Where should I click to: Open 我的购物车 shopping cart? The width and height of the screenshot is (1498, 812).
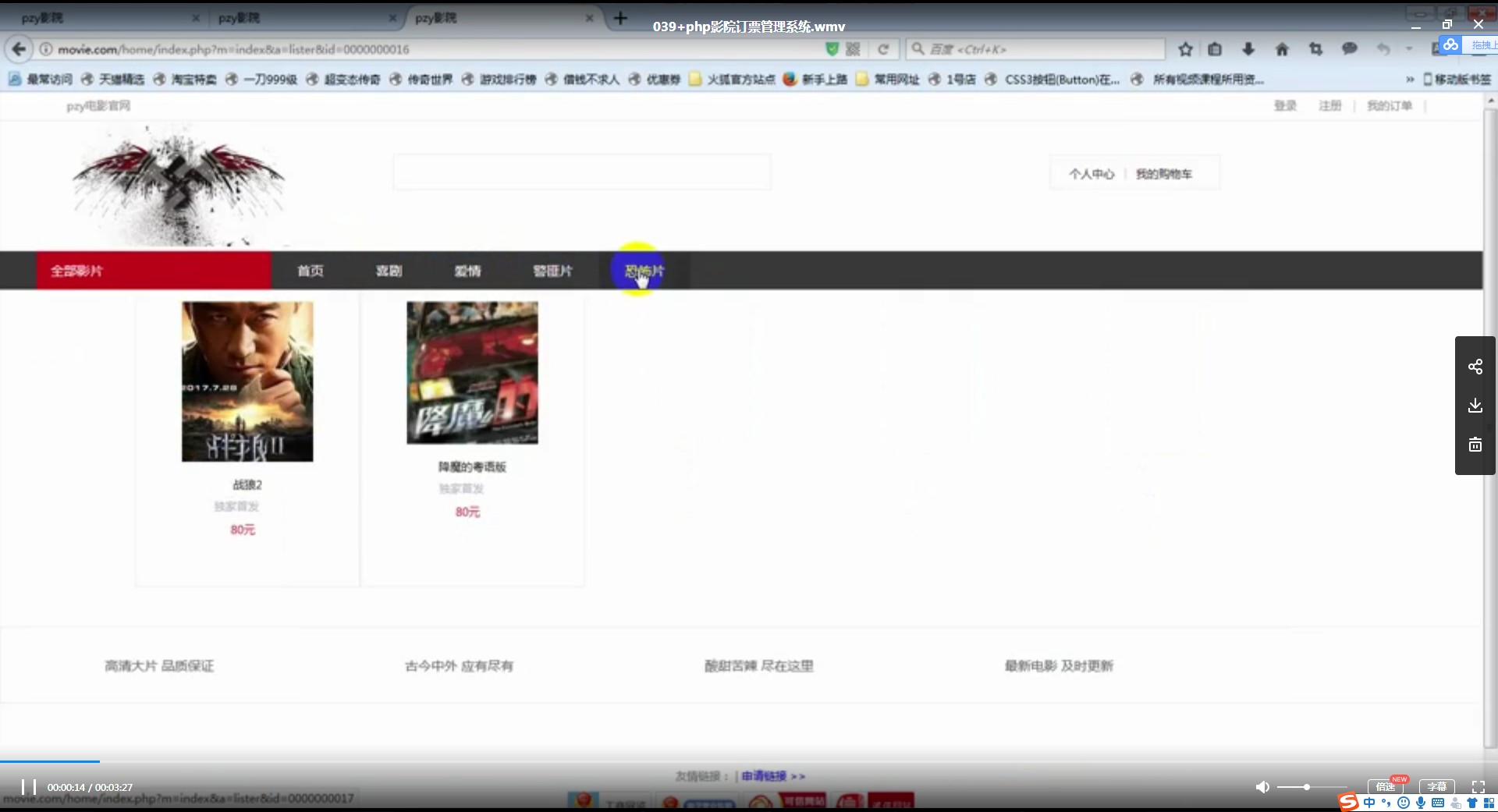coord(1164,174)
